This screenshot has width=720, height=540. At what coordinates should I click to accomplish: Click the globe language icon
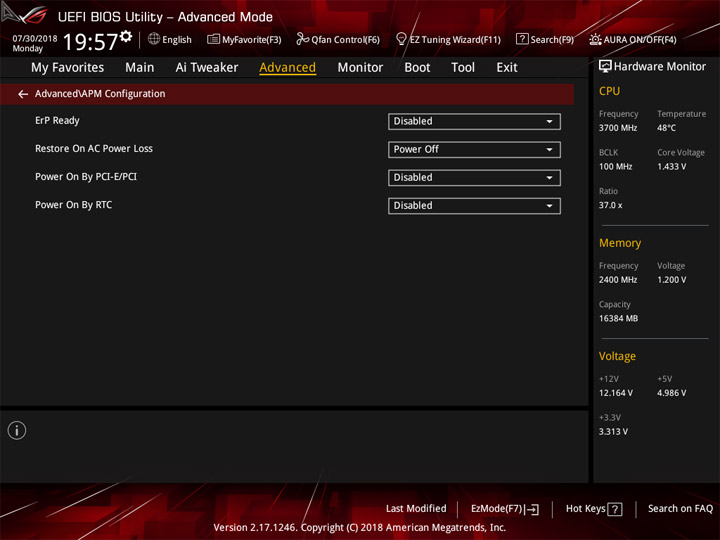coord(154,39)
